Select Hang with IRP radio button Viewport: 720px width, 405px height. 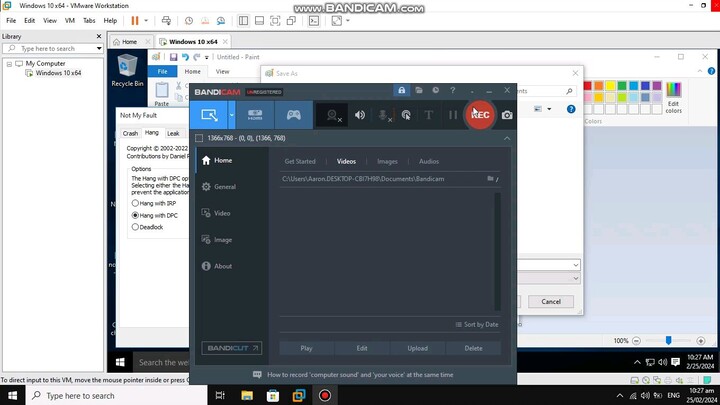coord(135,203)
